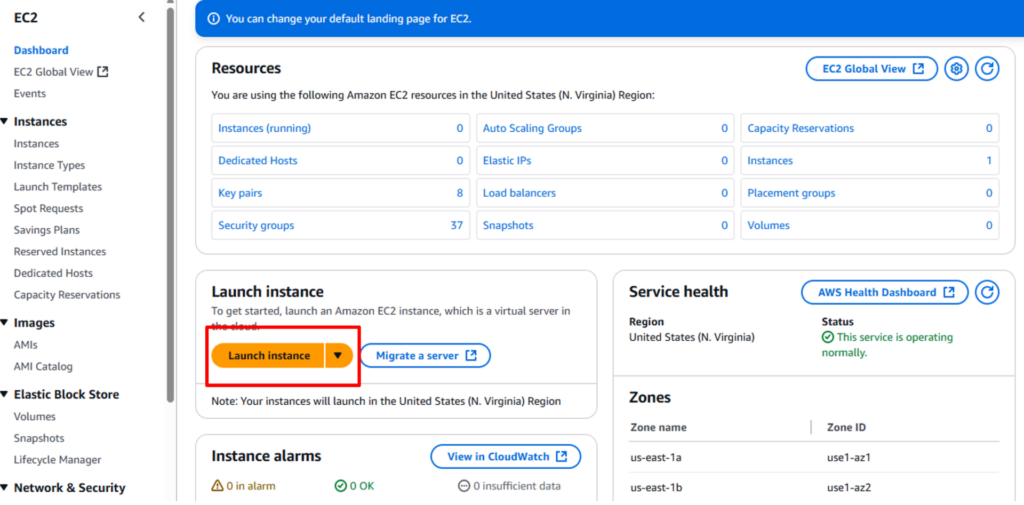
Task: Open Snapshots in the sidebar
Action: click(x=39, y=438)
